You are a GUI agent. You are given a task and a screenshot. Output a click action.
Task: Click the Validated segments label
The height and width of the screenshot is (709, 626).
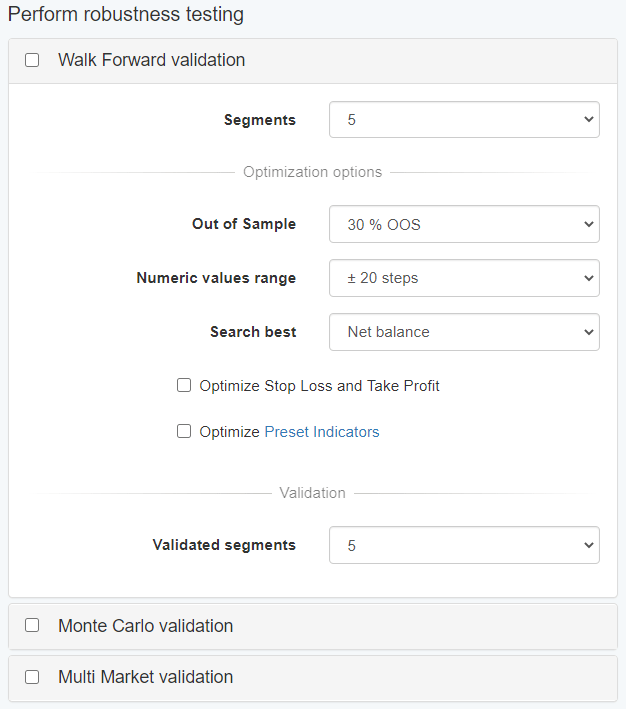(224, 545)
